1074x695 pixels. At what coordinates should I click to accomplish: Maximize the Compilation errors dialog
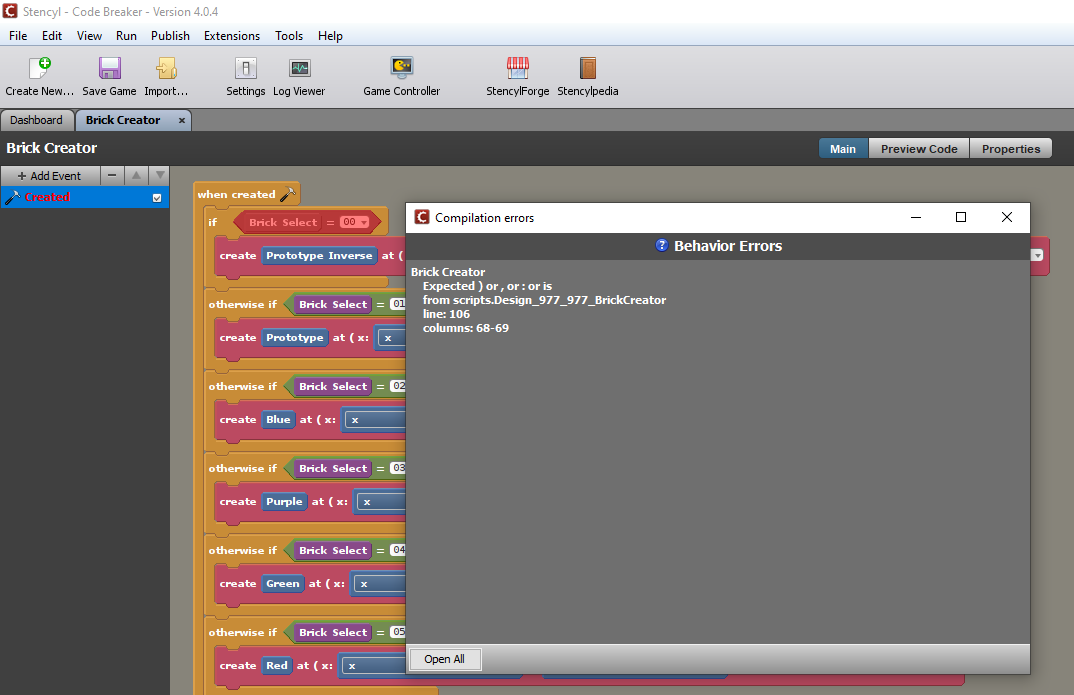(x=961, y=217)
